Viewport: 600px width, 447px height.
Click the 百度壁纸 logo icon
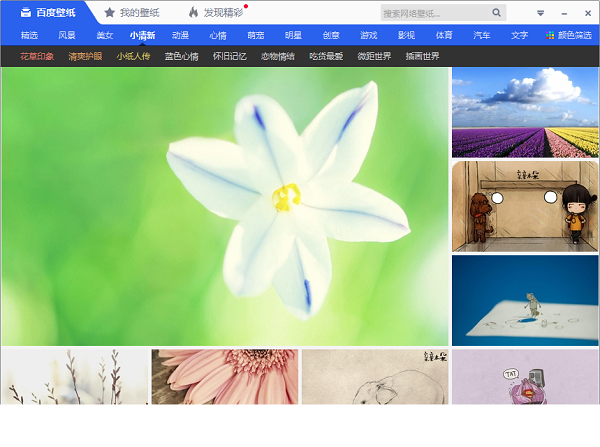(x=26, y=13)
